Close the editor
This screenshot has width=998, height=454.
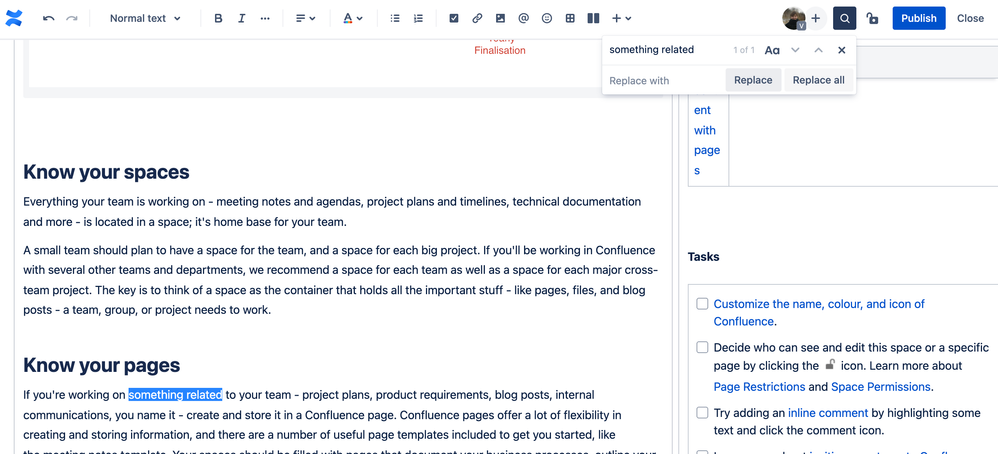coord(970,18)
